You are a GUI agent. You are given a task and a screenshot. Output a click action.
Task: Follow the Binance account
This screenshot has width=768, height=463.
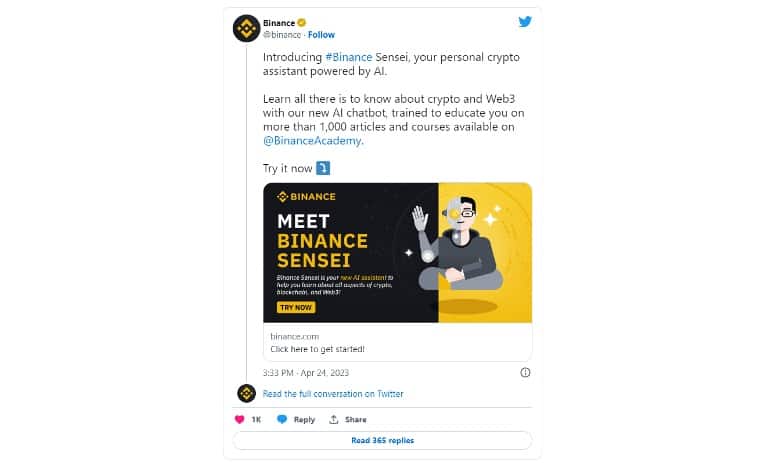tap(321, 35)
